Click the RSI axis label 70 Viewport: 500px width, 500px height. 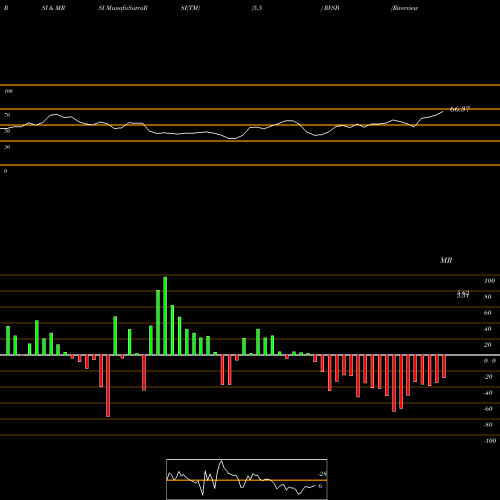7,115
